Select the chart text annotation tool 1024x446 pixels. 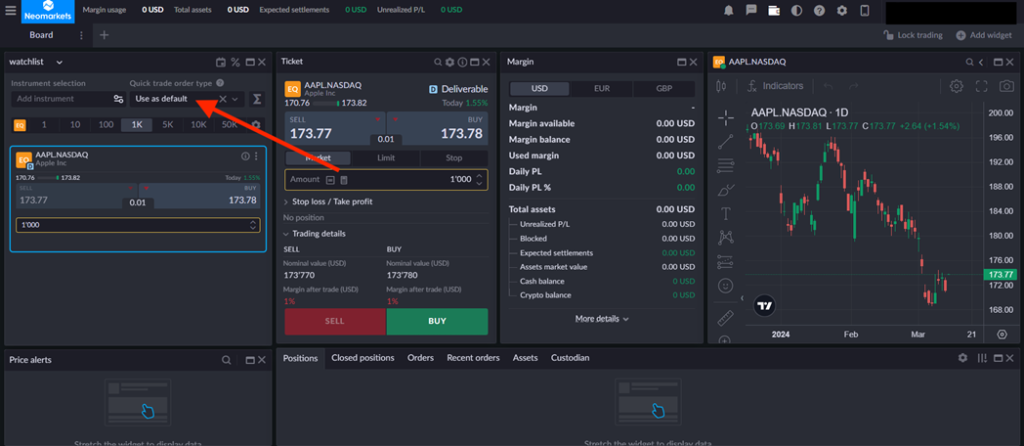coord(726,213)
